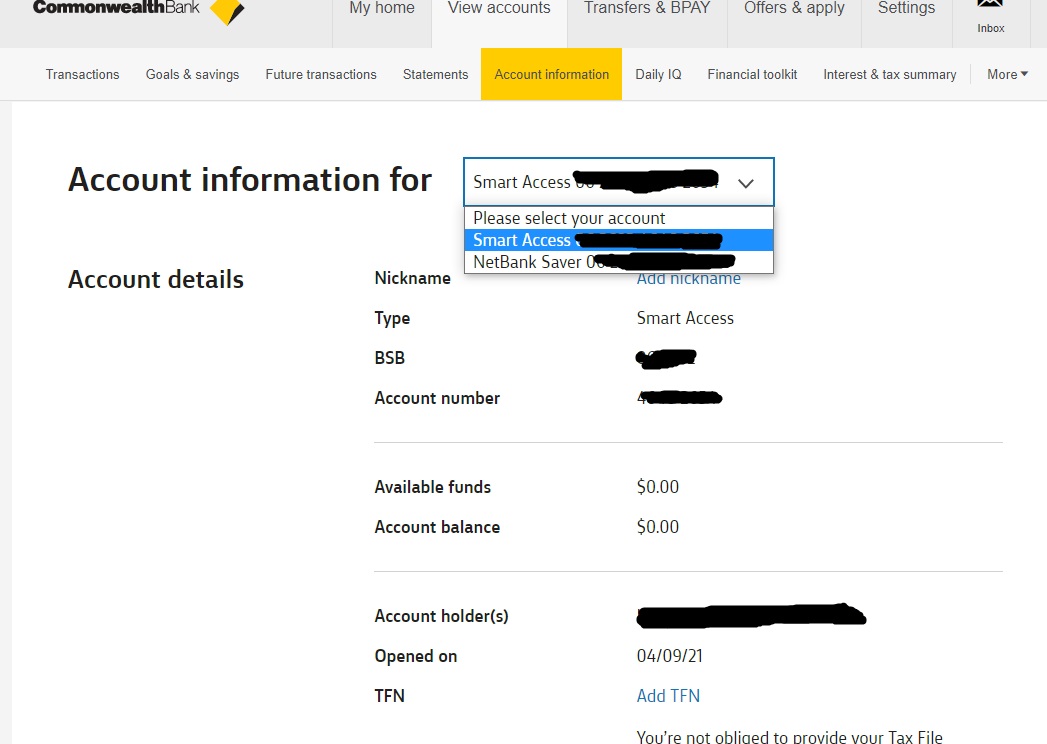
Task: Select the NetBank Saver account option
Action: 618,262
